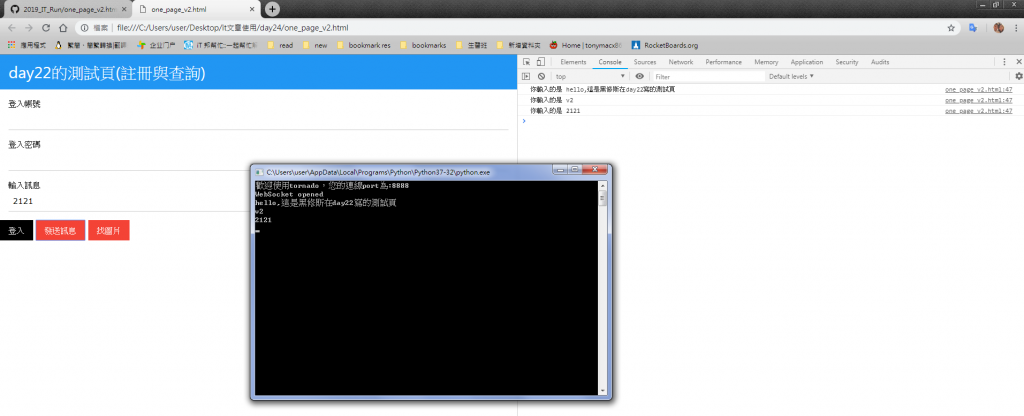Switch to the Application tab
The image size is (1024, 416).
pos(807,62)
